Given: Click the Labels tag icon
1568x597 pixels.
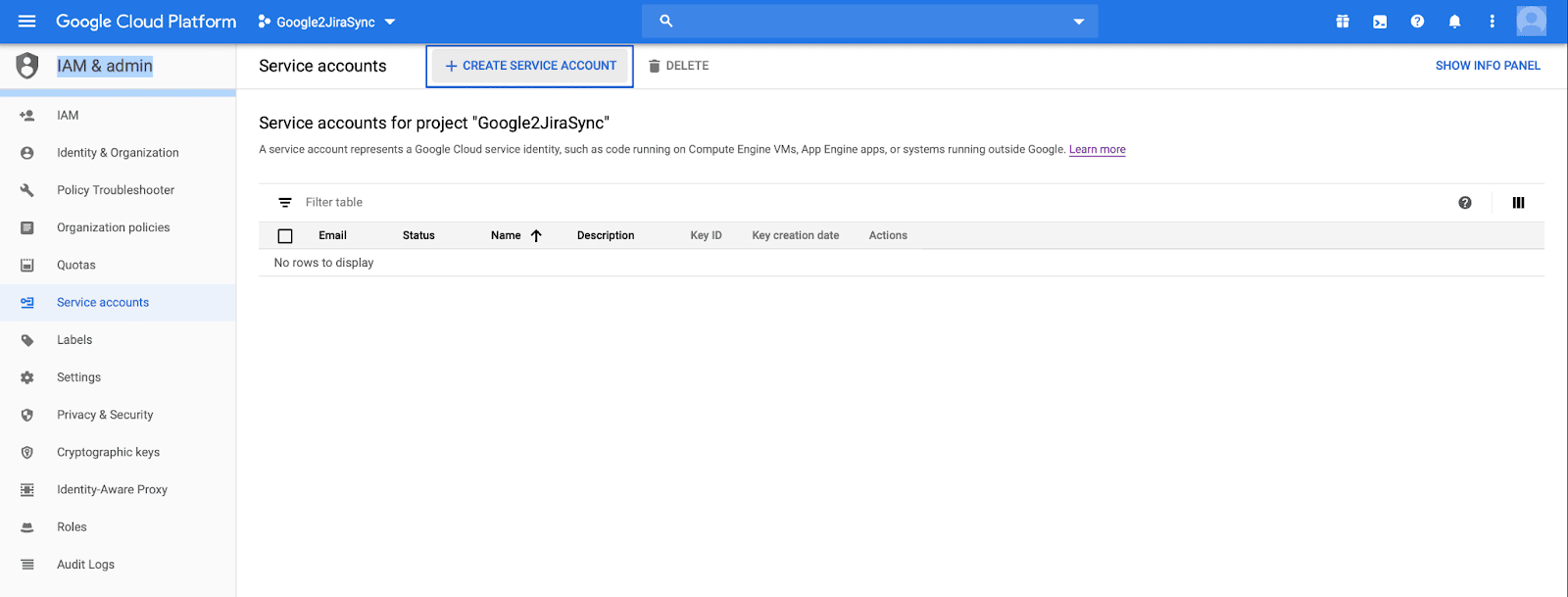Looking at the screenshot, I should (x=27, y=340).
